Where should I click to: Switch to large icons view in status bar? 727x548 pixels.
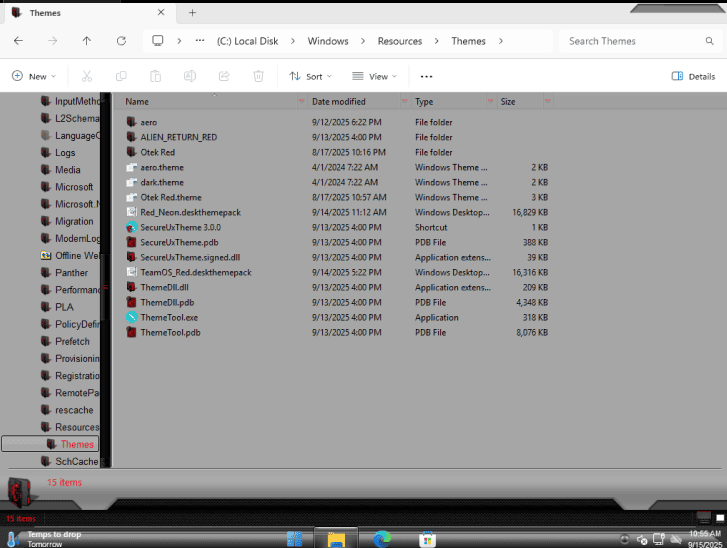(x=720, y=518)
